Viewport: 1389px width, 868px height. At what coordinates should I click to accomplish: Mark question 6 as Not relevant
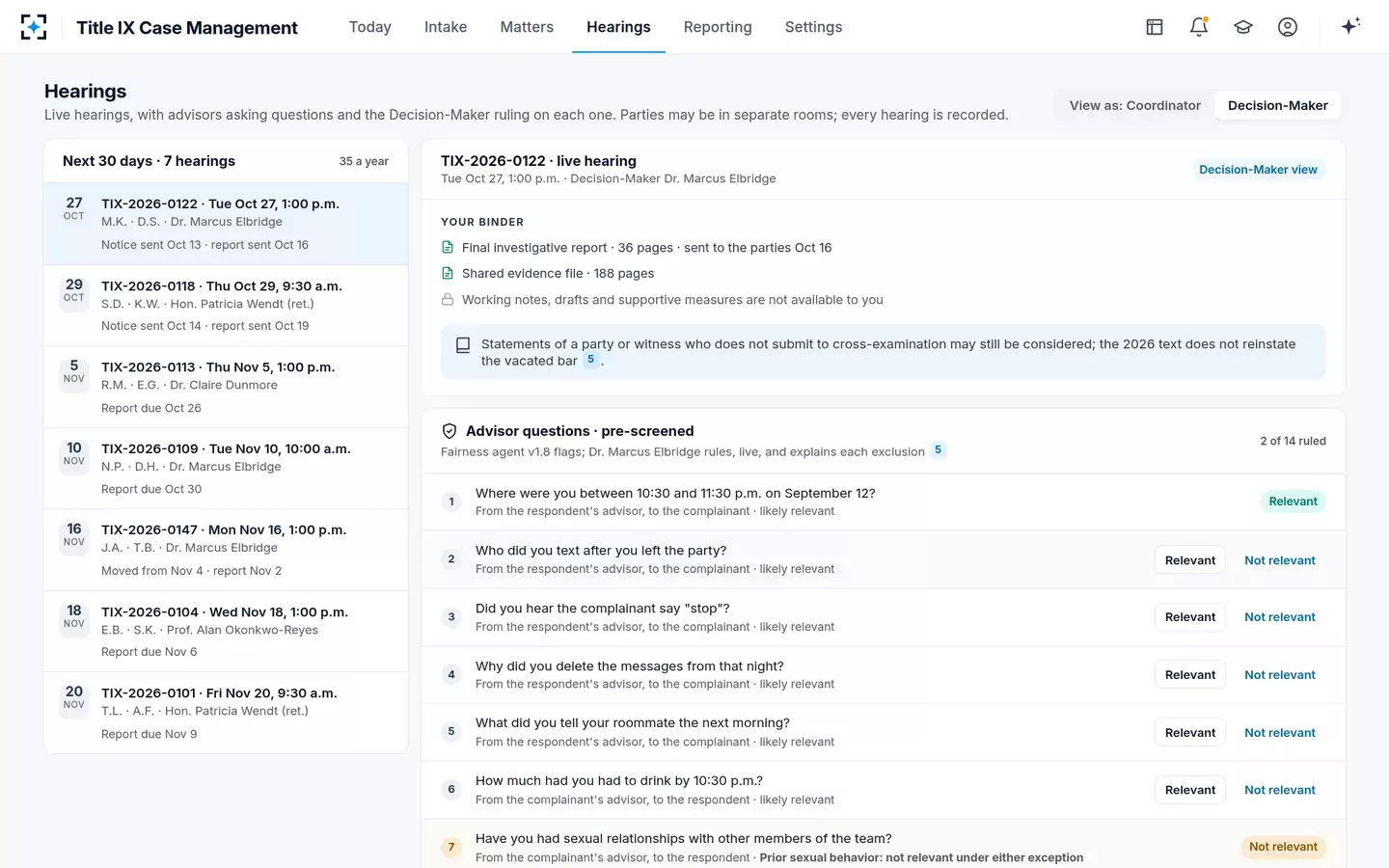click(1280, 790)
